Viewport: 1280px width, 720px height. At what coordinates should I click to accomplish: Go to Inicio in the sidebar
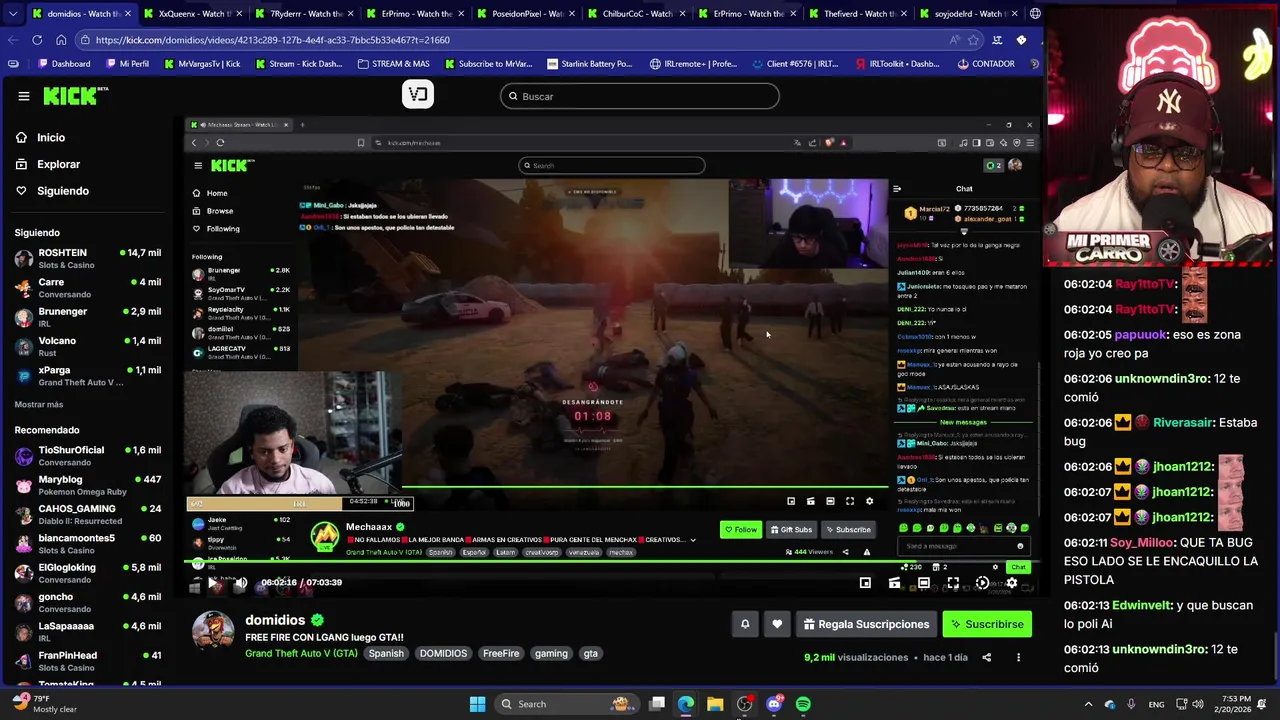(x=51, y=138)
